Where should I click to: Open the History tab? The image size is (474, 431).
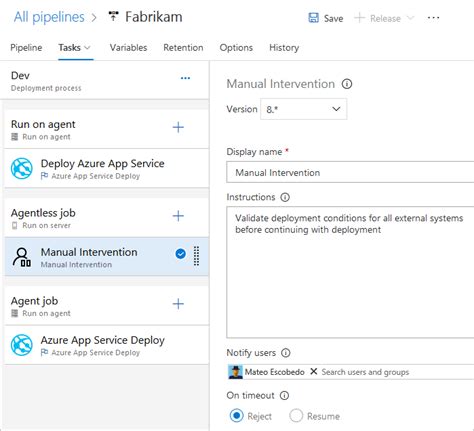(284, 48)
